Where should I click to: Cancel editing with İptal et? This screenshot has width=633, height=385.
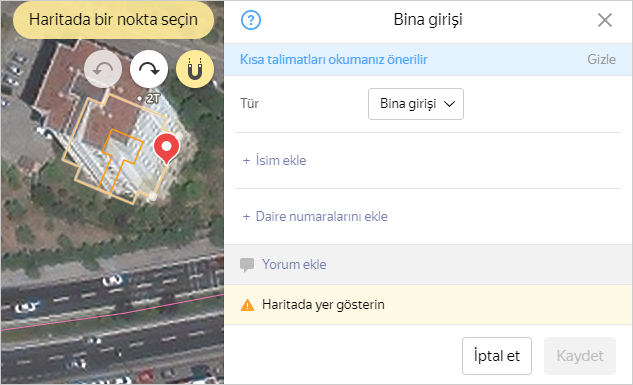click(497, 356)
